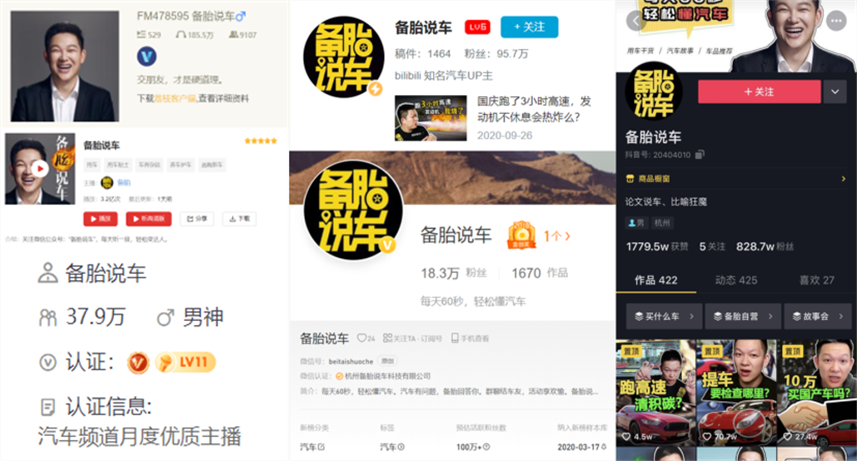Viewport: 857px width, 461px height.
Task: Play the 备胎说车 album cover
Action: pyautogui.click(x=40, y=168)
